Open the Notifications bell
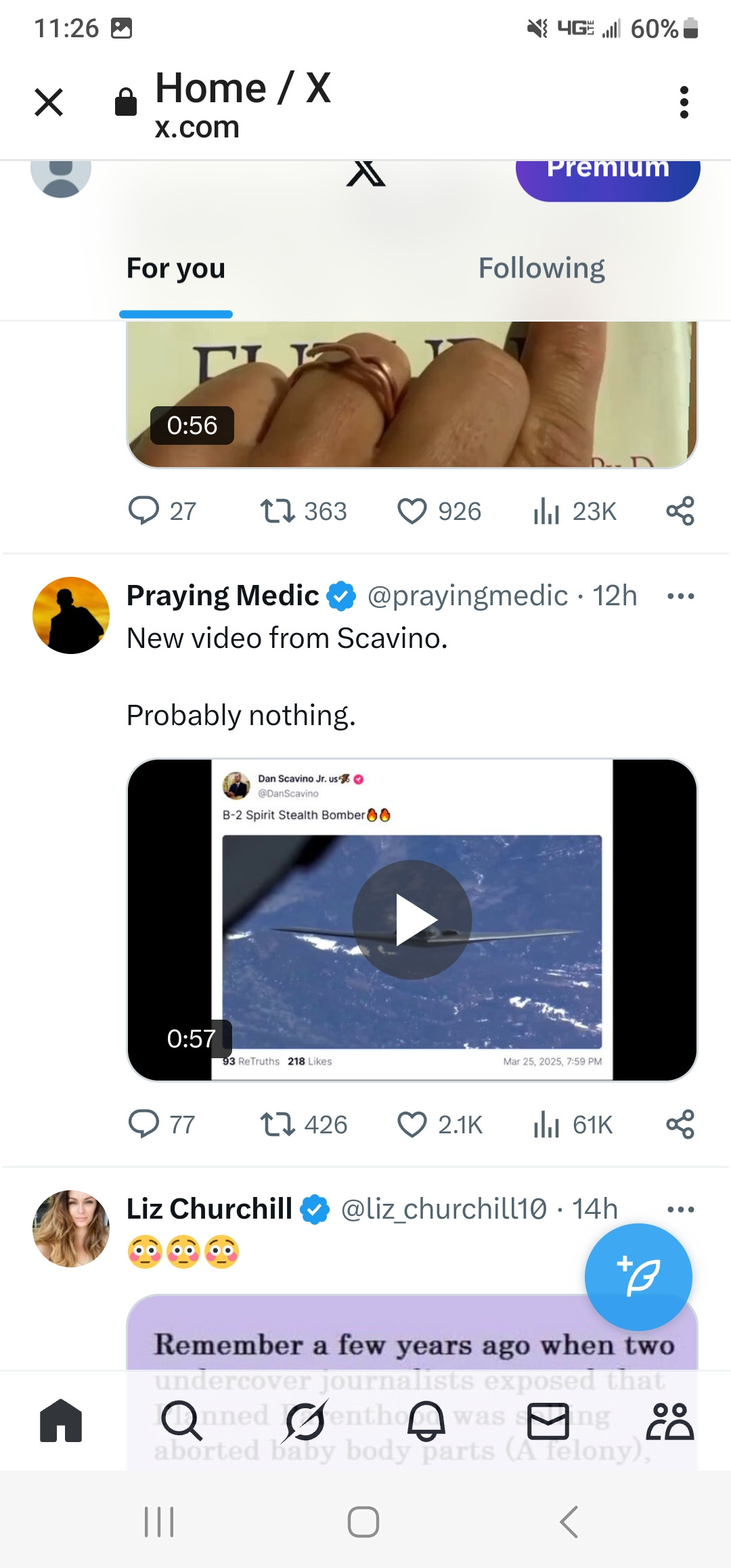 point(426,1420)
